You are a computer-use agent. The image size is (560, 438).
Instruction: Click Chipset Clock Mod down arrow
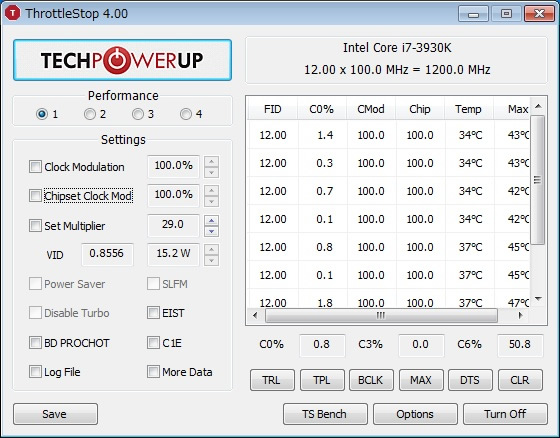(x=211, y=202)
